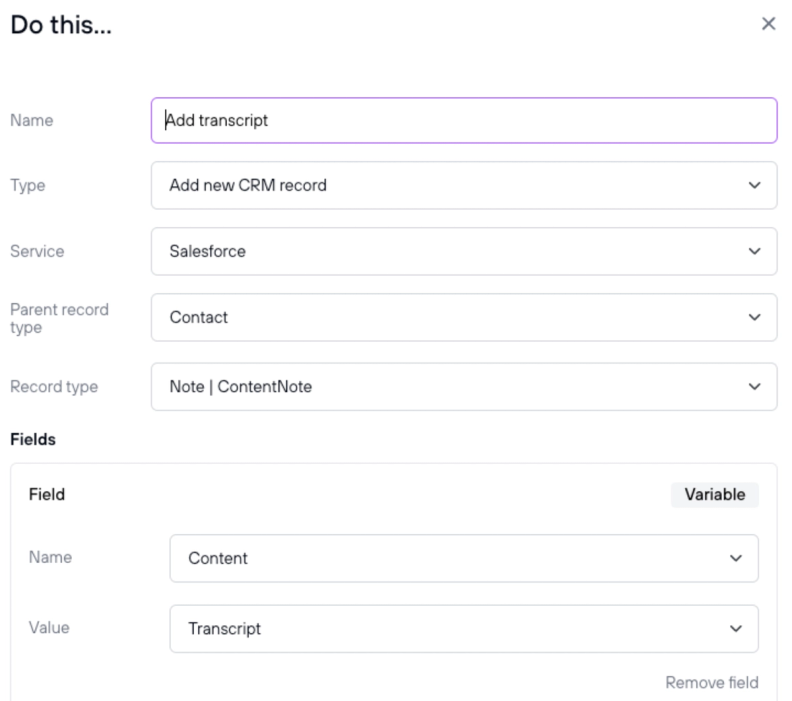Click the Record type label
792x701 pixels.
[x=54, y=387]
